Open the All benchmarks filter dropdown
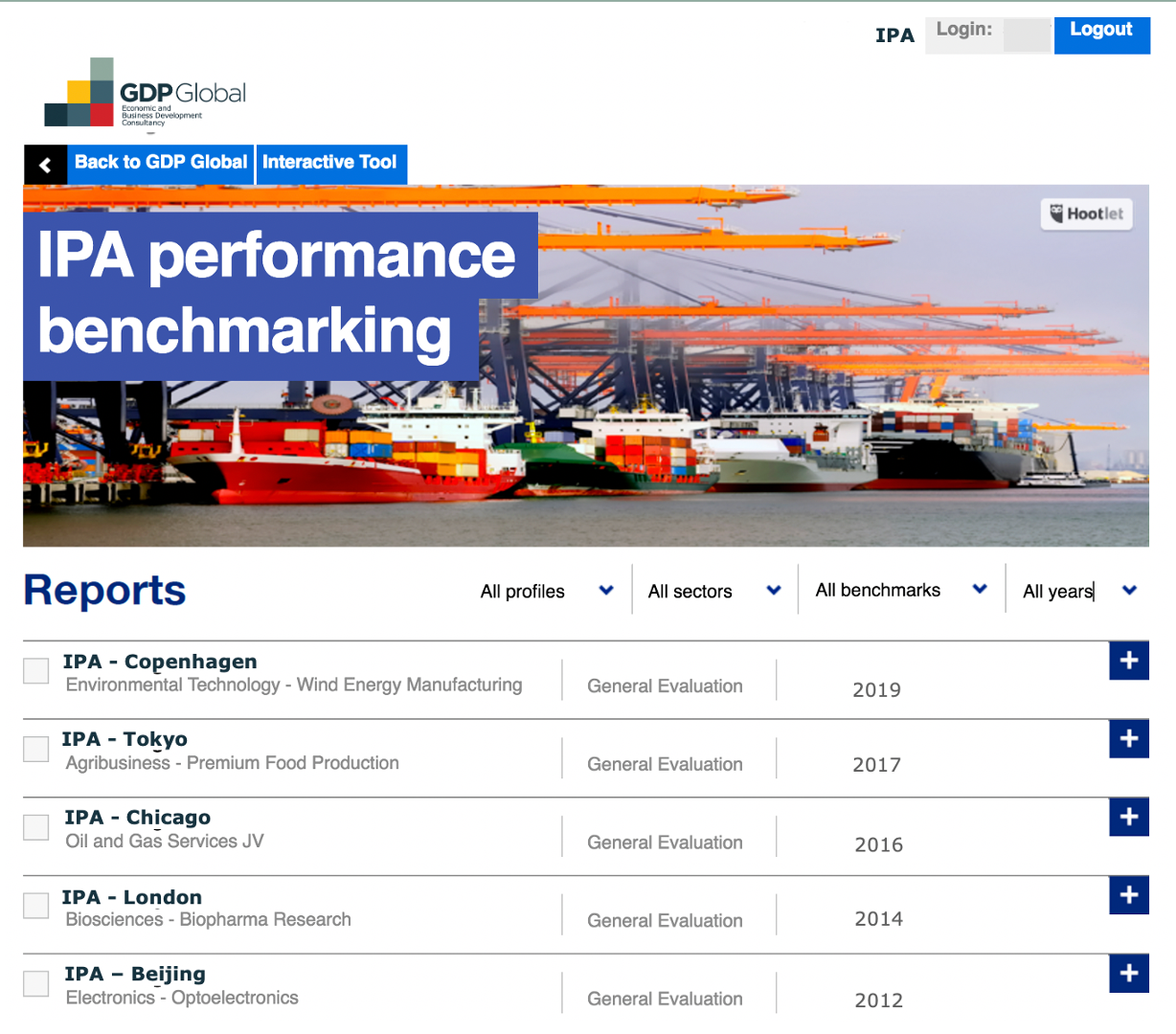Screen dimensions: 1176x1034 pos(900,590)
